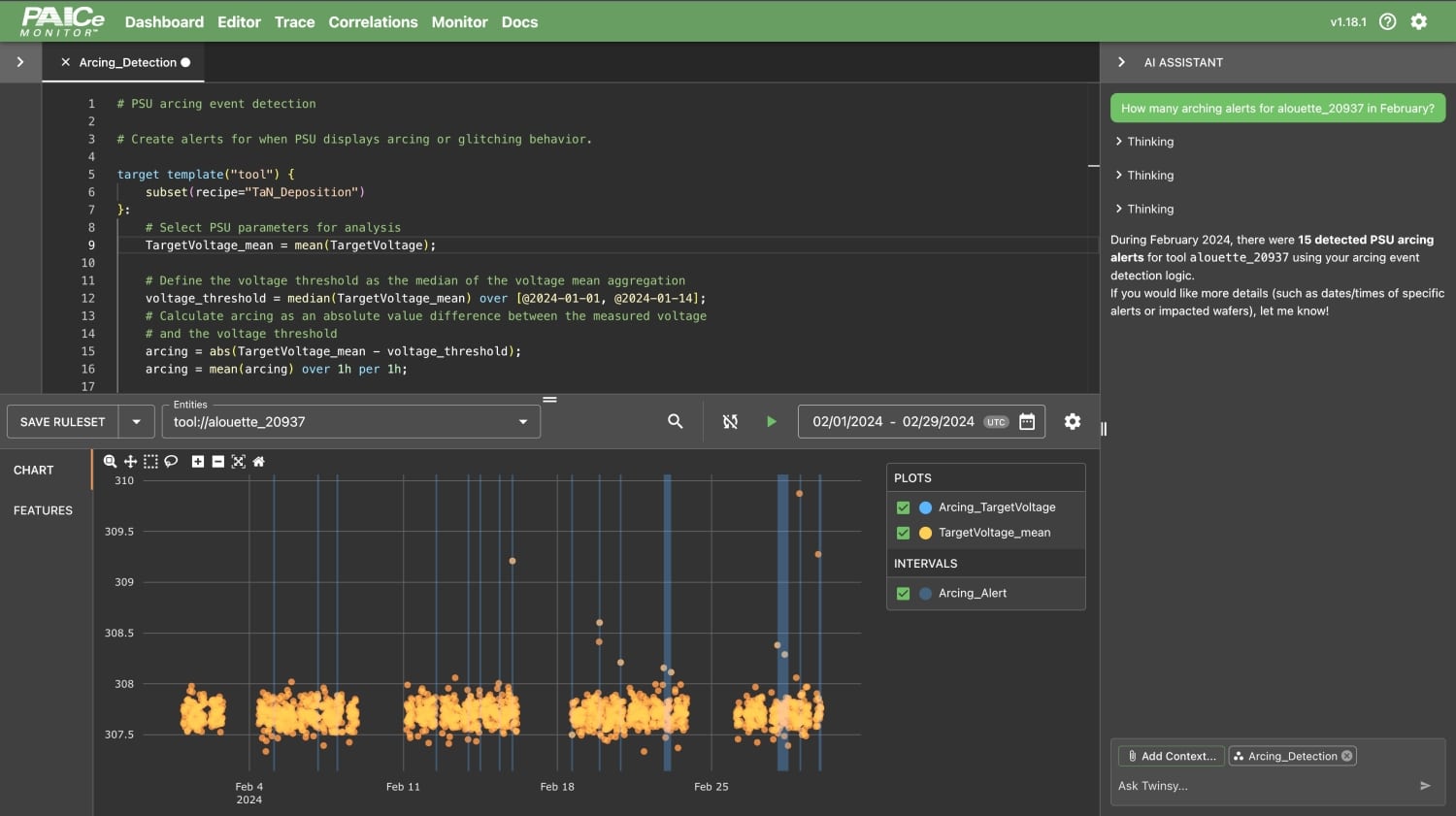Open the Entities dropdown for alouette_20937
Image resolution: width=1456 pixels, height=816 pixels.
tap(523, 422)
